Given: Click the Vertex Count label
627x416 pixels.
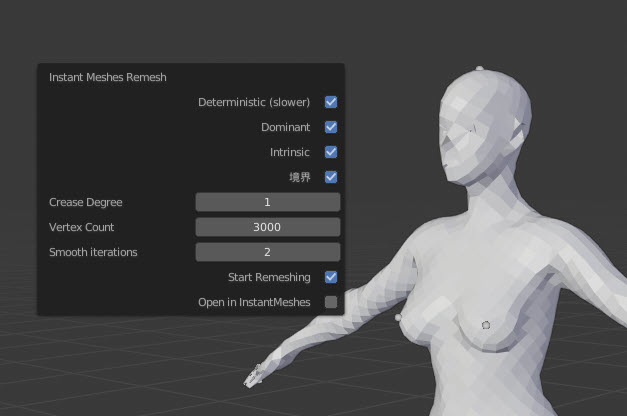Looking at the screenshot, I should click(82, 227).
